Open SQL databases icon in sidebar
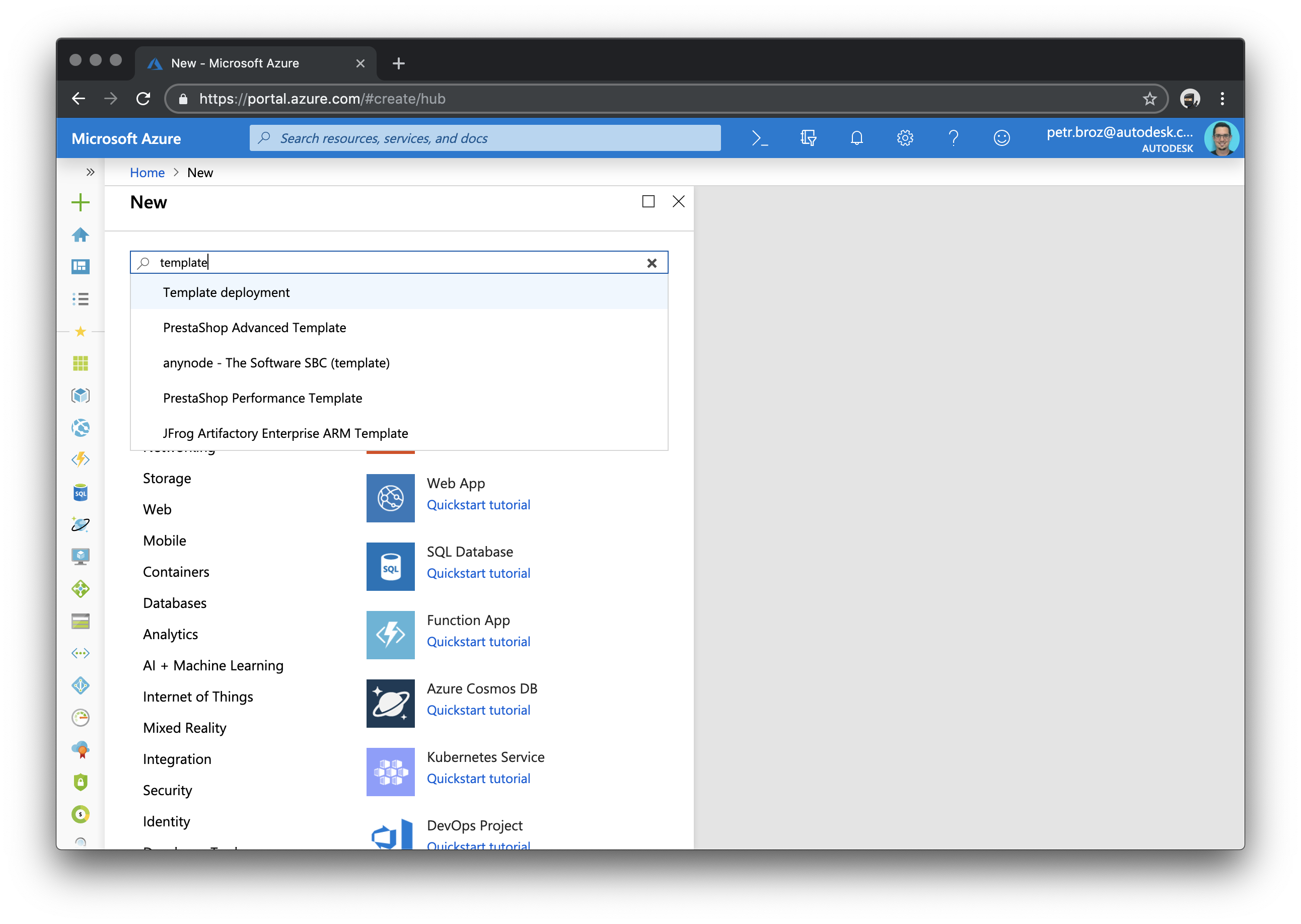 [80, 492]
